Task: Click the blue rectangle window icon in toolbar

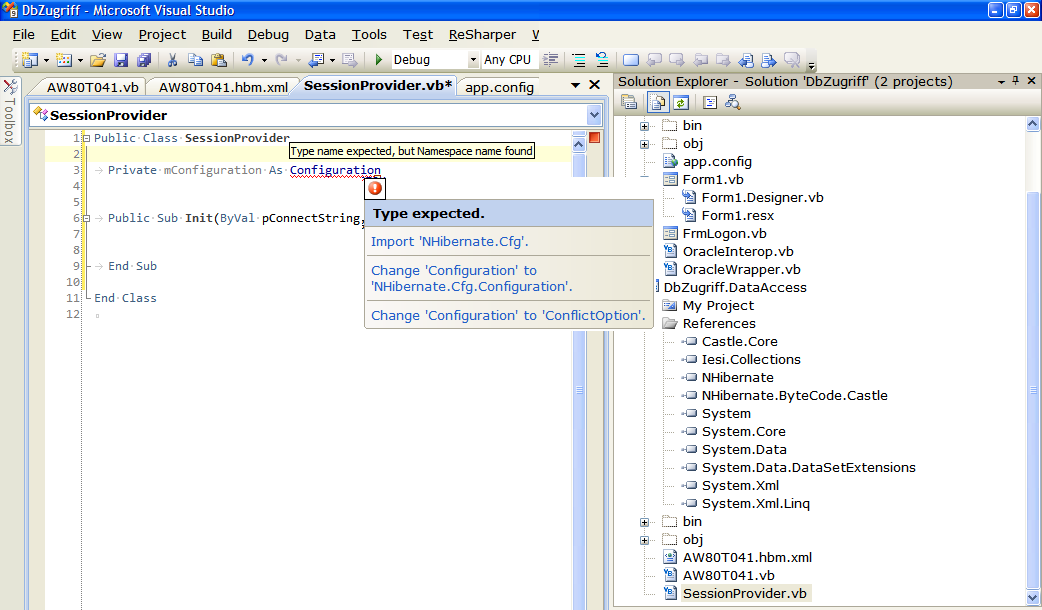Action: click(x=631, y=60)
